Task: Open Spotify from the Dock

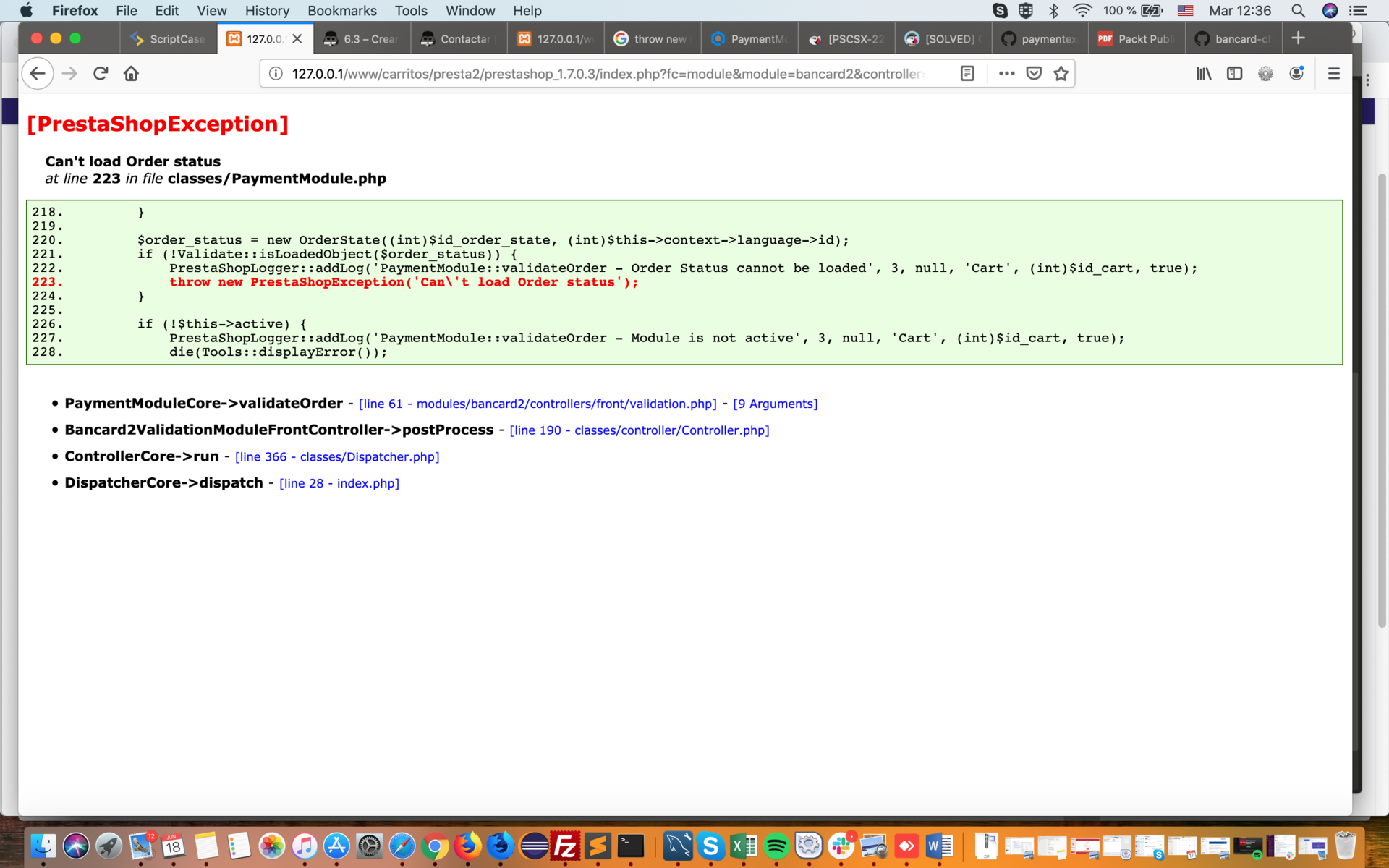Action: 776,846
